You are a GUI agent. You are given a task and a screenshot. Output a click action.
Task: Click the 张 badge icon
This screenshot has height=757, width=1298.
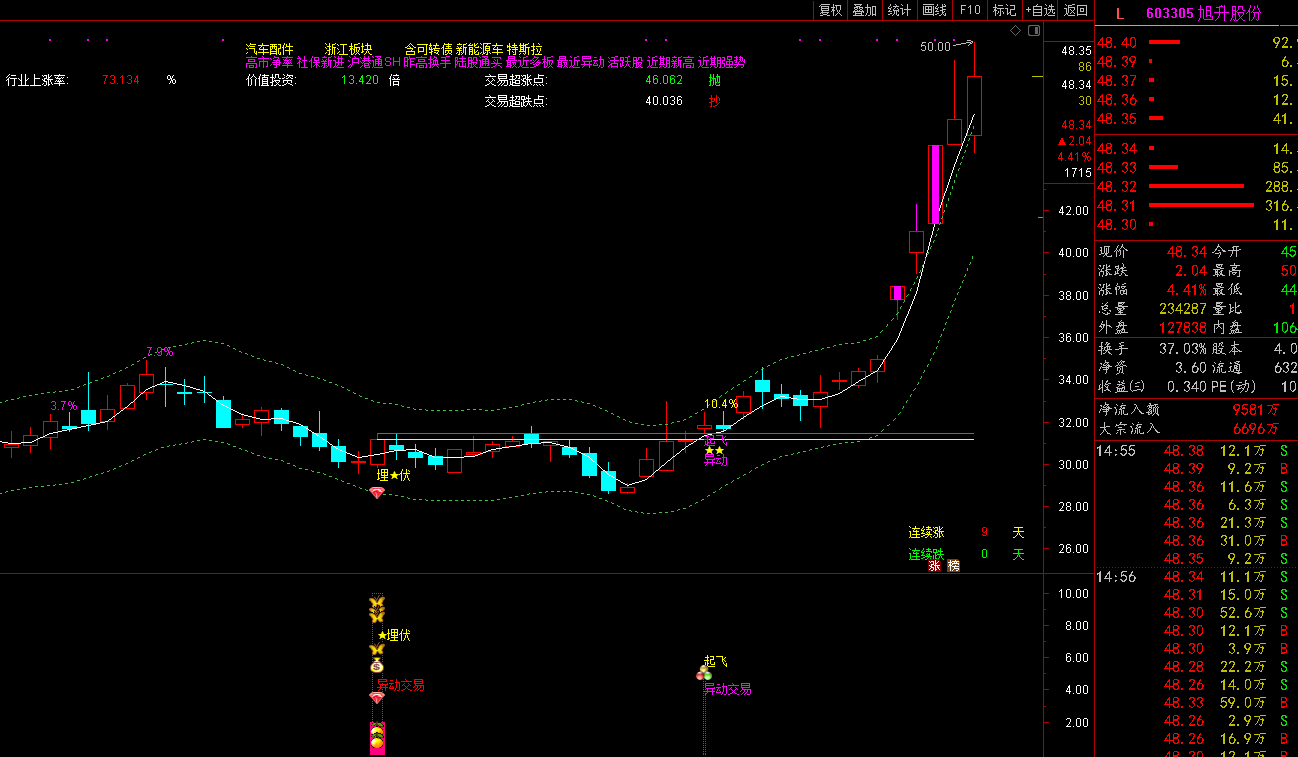[934, 566]
